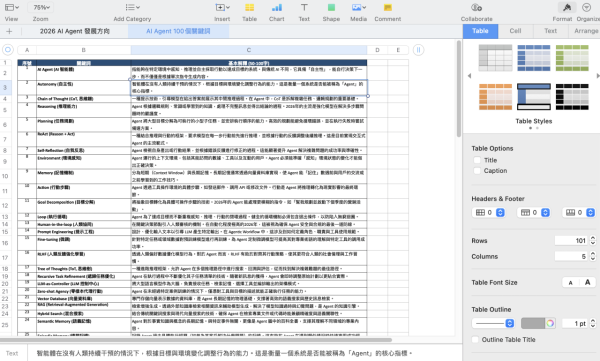Switch to the Cell inspector tab
This screenshot has width=600, height=361.
tap(515, 31)
